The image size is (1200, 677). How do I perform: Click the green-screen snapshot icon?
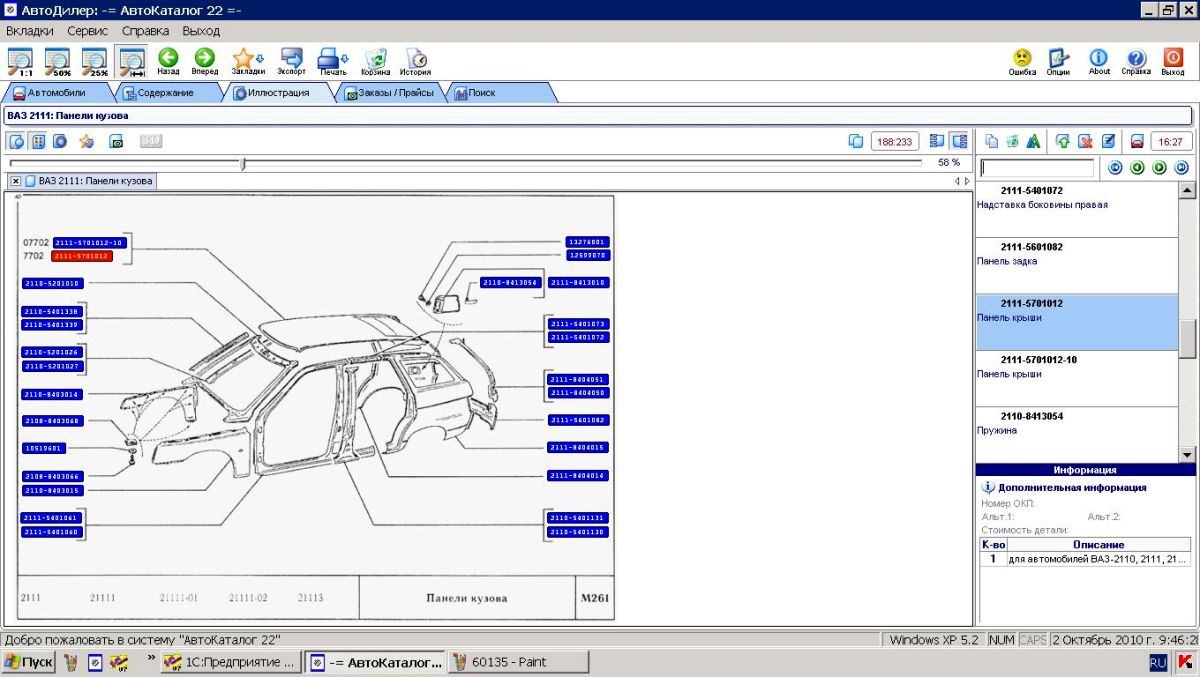(116, 141)
